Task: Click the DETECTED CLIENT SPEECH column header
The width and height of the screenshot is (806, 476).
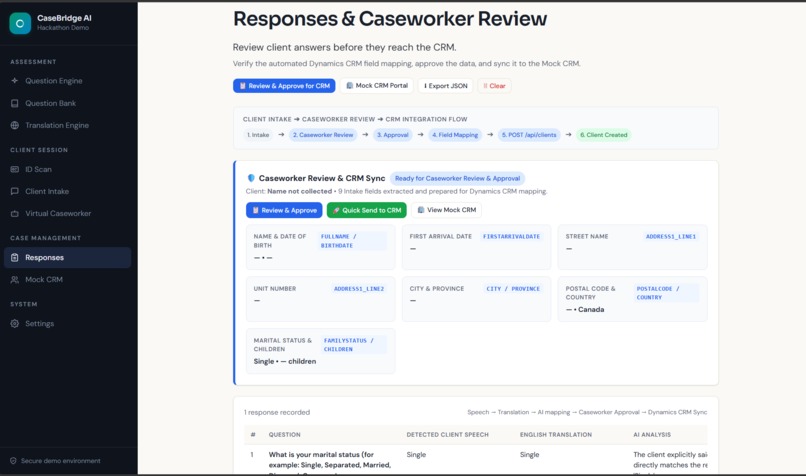Action: (447, 435)
